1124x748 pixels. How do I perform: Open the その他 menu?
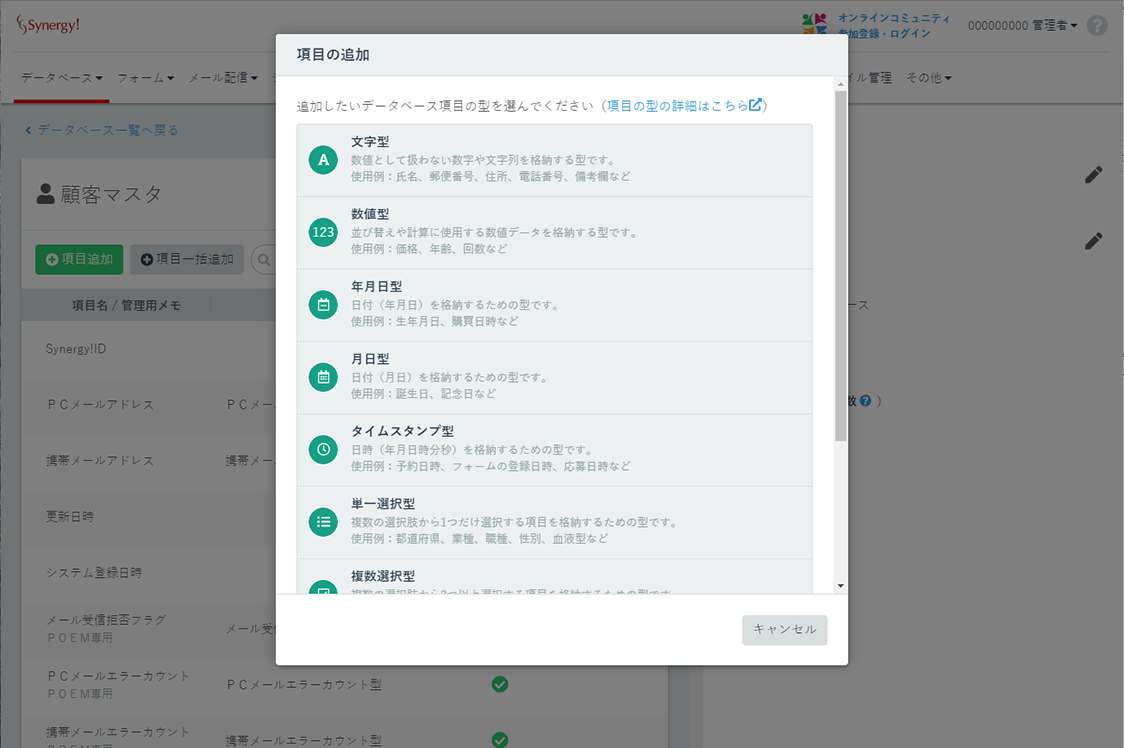click(x=928, y=78)
